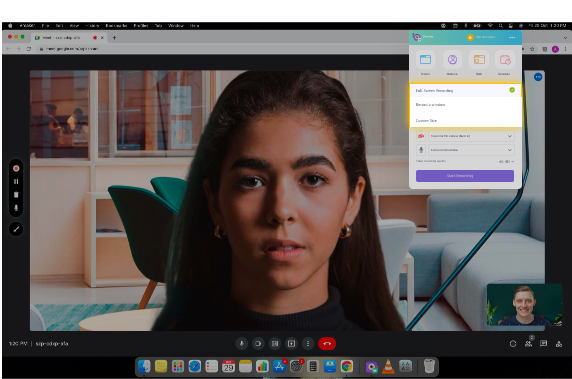Image resolution: width=572 pixels, height=379 pixels.
Task: Toggle the webcam icon in recorder panel
Action: [421, 136]
